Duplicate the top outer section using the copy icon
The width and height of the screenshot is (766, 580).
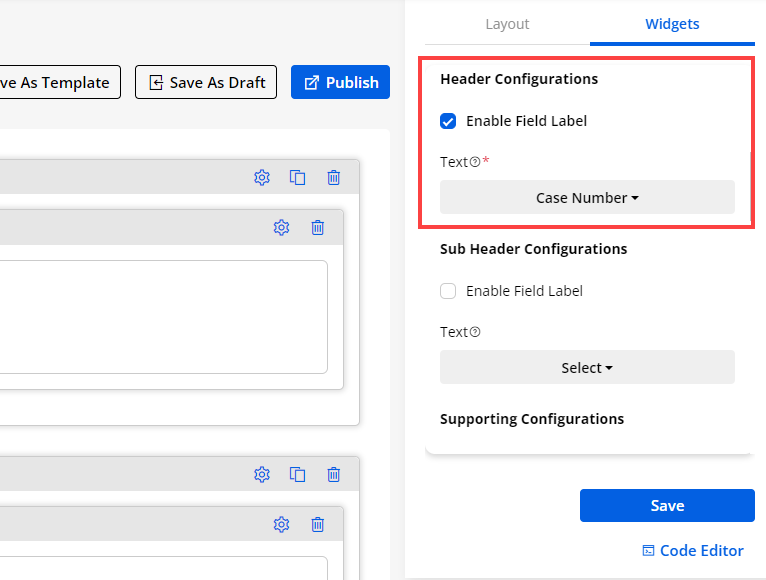[297, 177]
